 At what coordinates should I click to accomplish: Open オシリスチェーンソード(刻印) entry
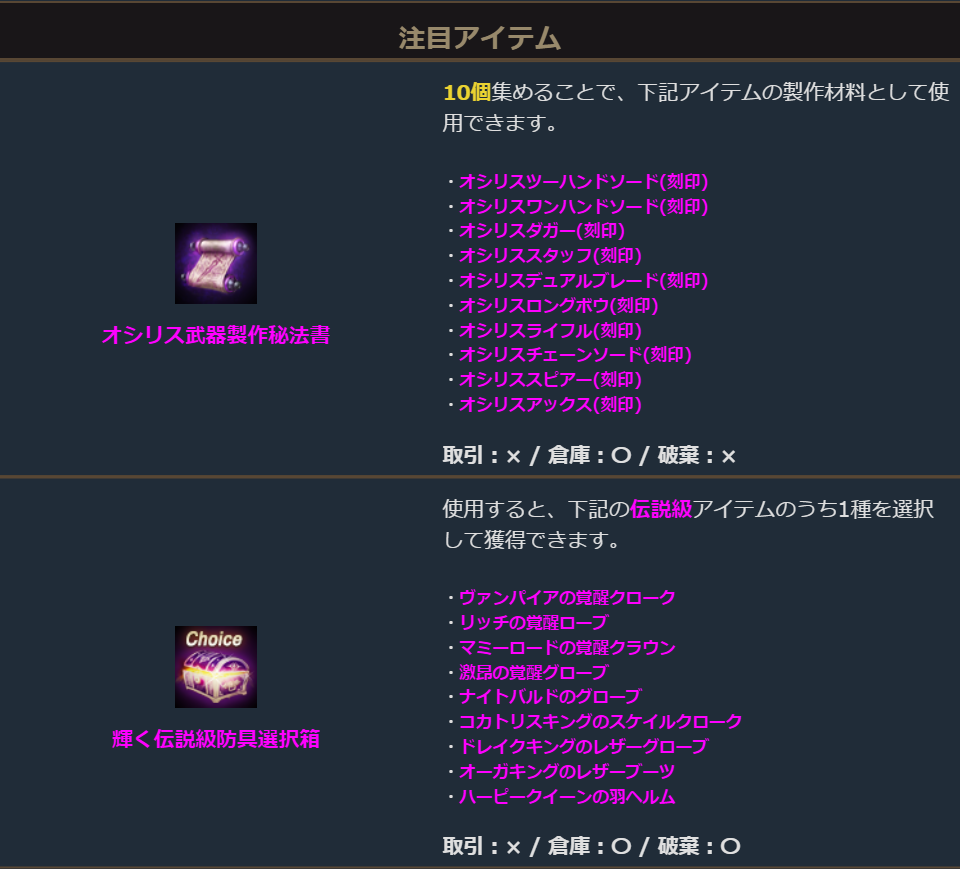click(575, 355)
